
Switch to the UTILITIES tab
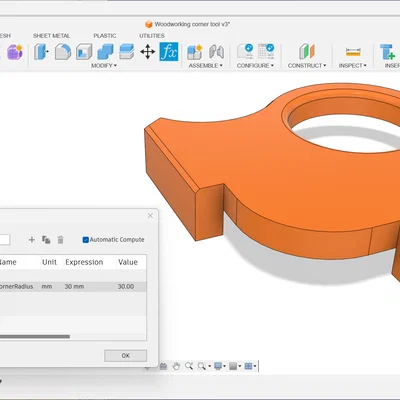click(x=152, y=36)
